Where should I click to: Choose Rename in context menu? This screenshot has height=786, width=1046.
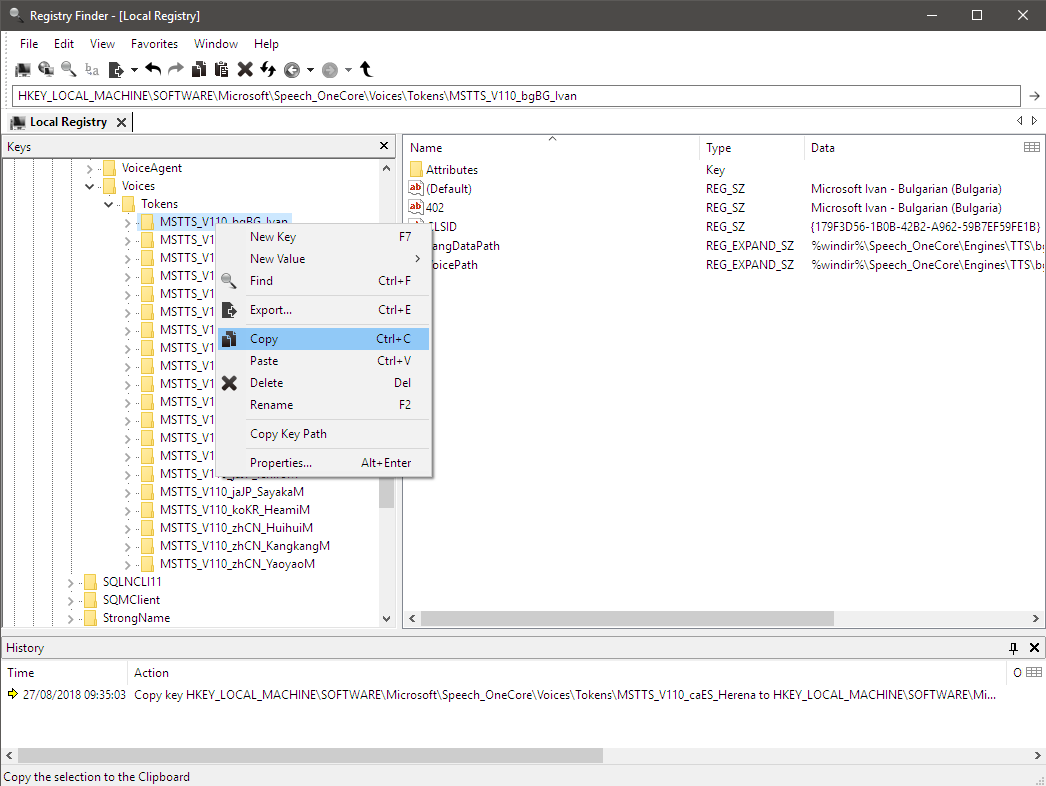tap(324, 405)
